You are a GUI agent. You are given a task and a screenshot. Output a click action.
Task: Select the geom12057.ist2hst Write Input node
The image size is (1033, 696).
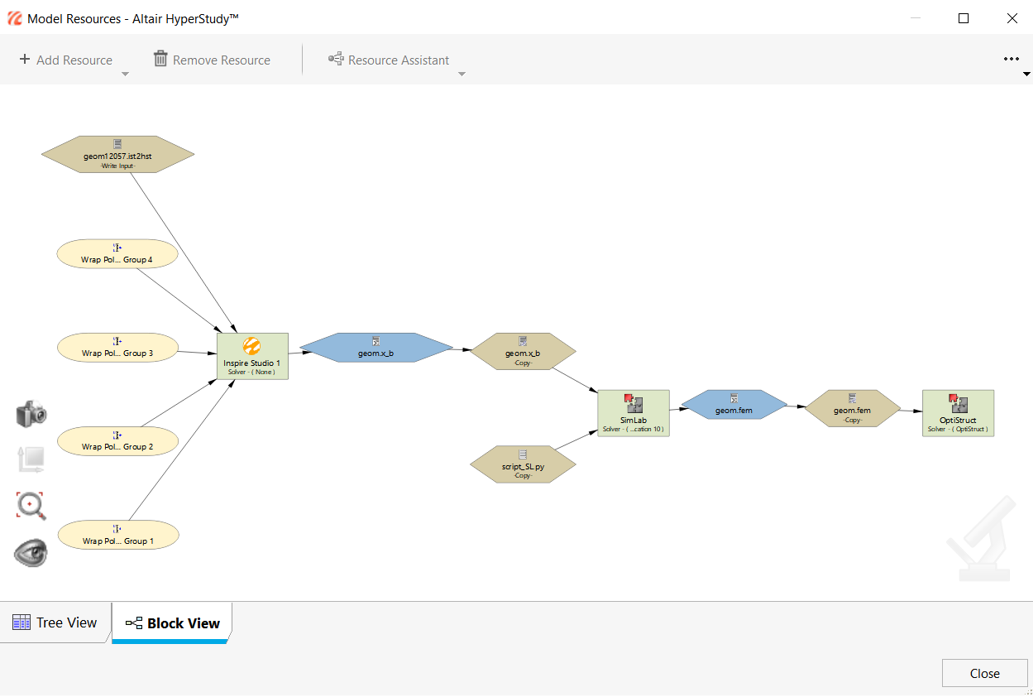118,154
